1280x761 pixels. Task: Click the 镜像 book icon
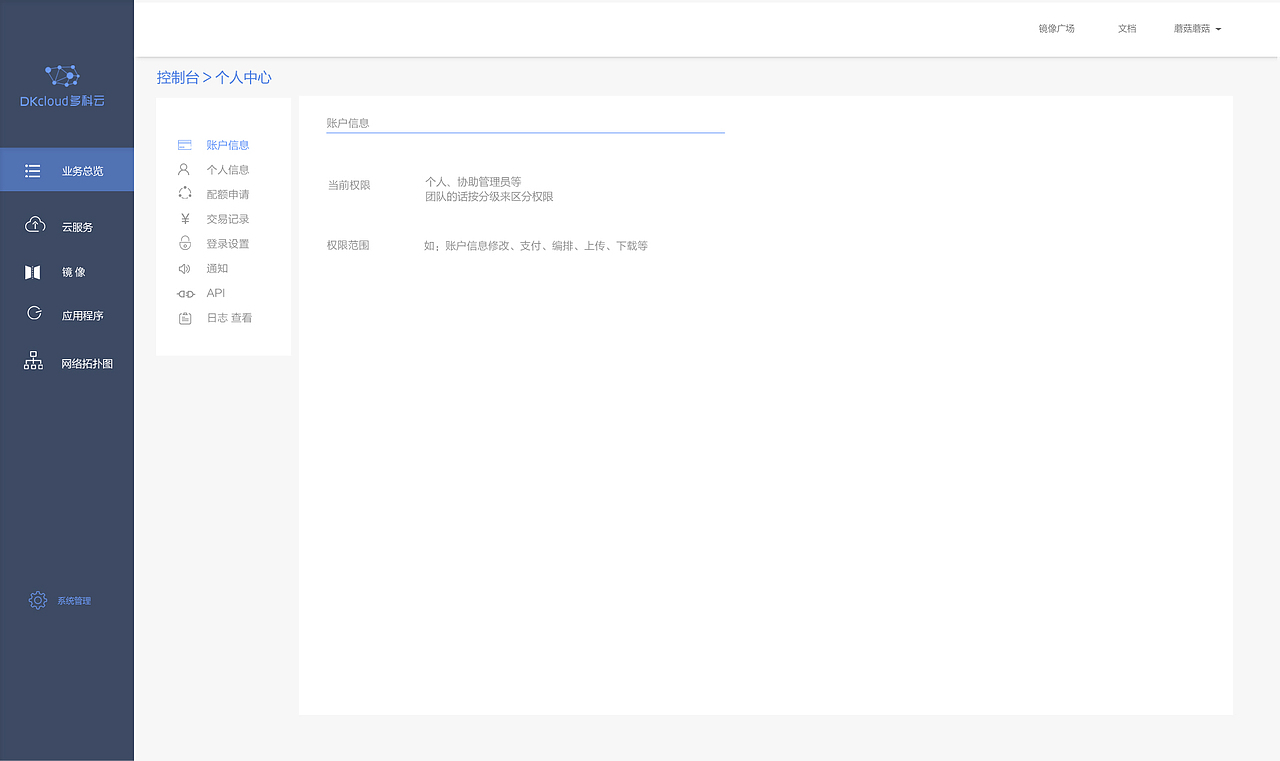pyautogui.click(x=33, y=272)
